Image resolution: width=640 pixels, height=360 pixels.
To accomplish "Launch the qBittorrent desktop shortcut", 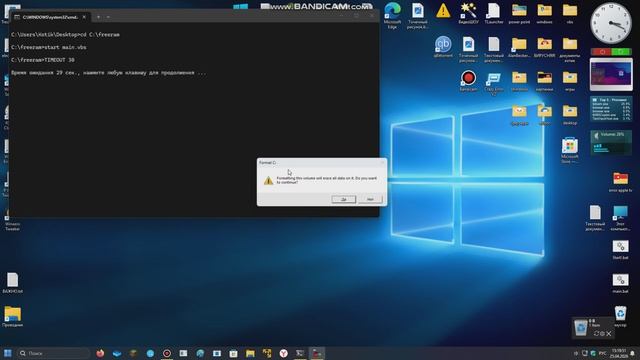I will (443, 47).
